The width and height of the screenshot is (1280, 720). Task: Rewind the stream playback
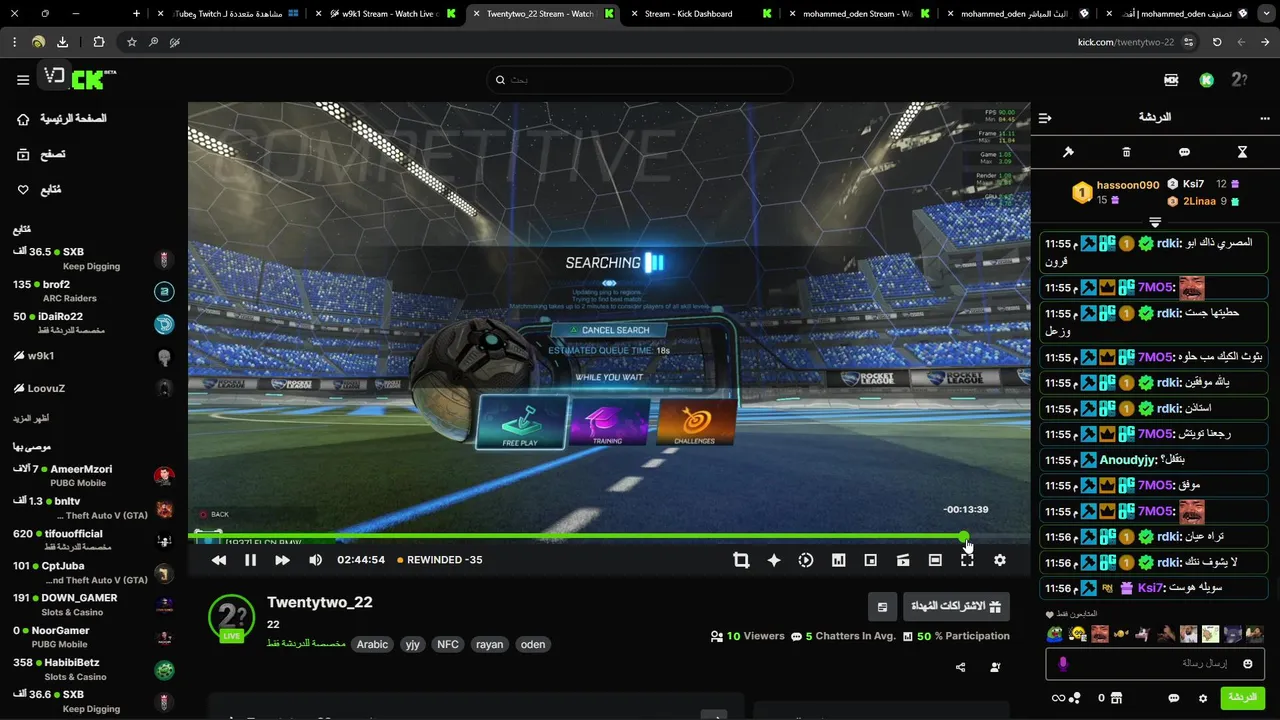point(219,560)
